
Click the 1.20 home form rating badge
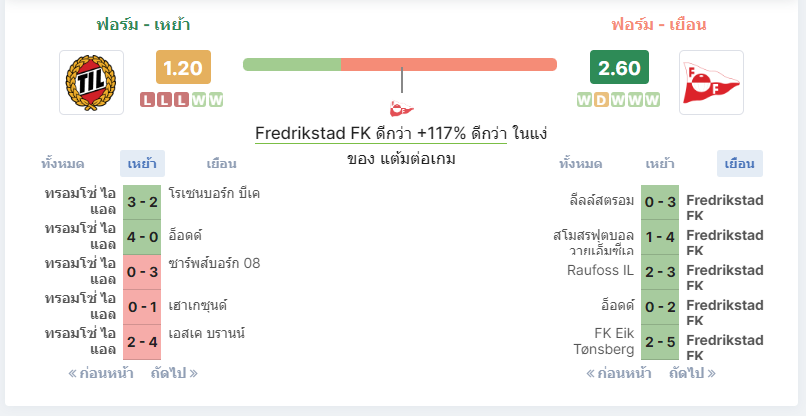point(184,67)
